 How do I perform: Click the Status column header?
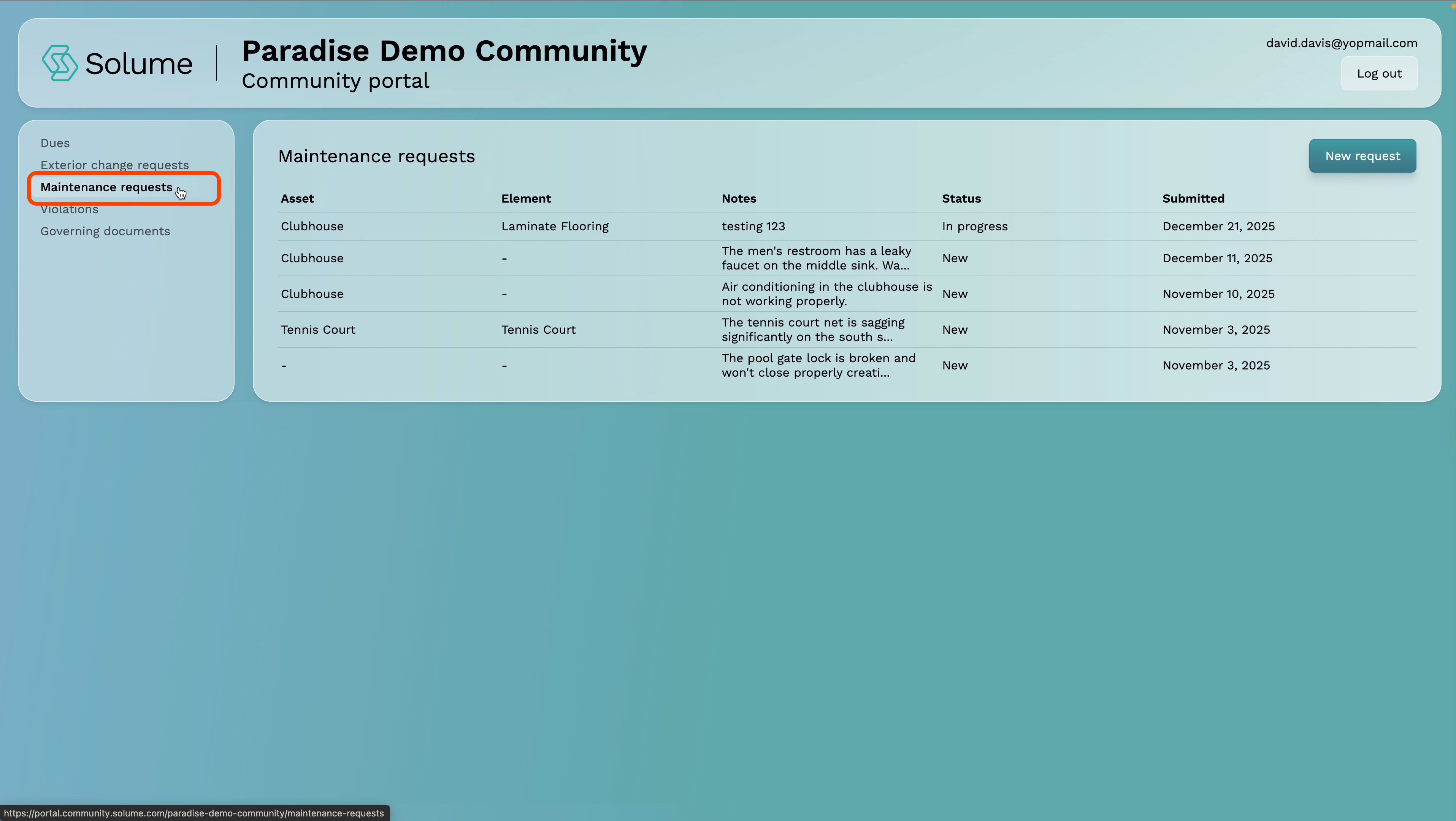click(x=961, y=198)
